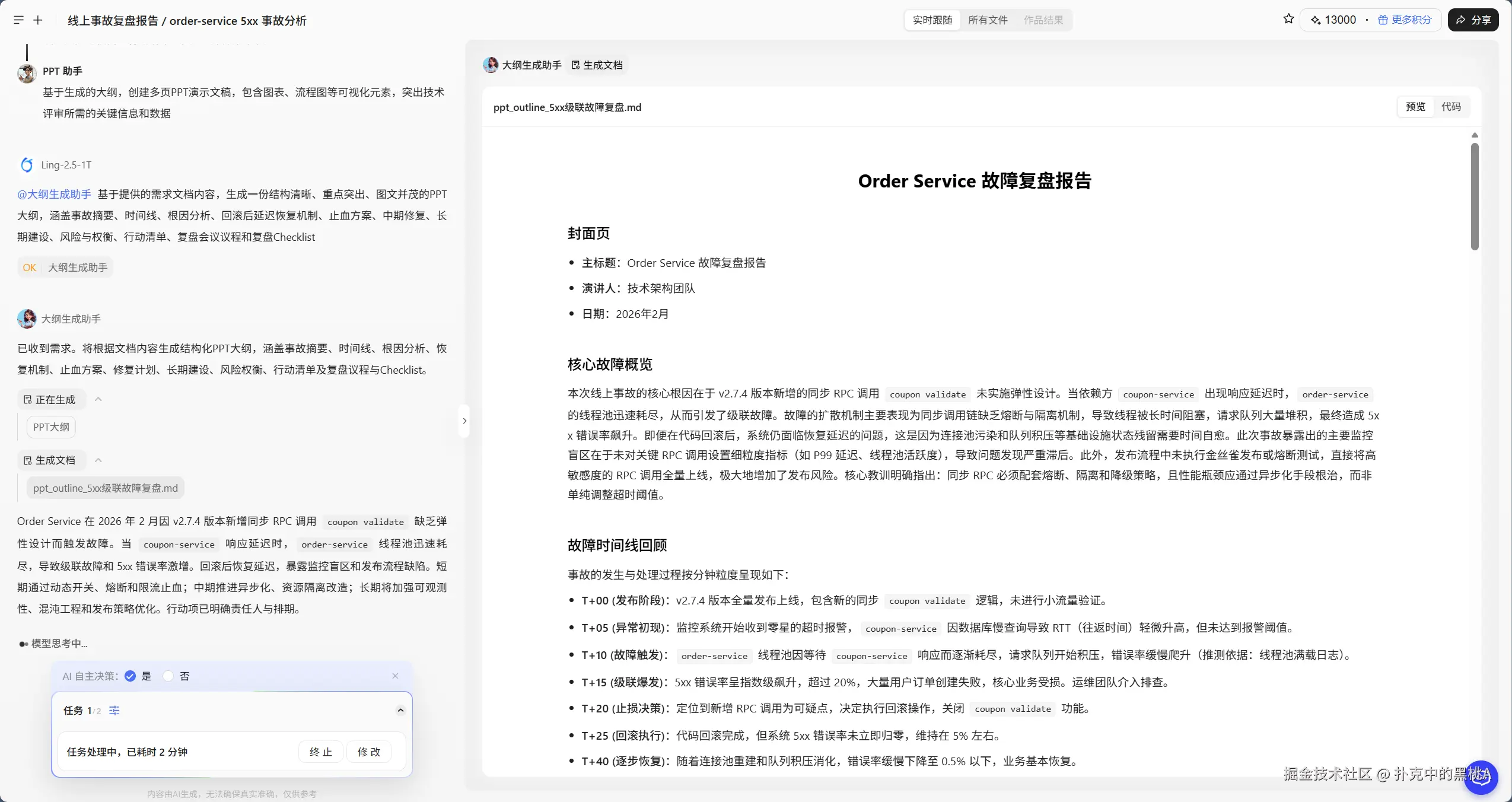Collapse the 任务 1 panel

coord(400,710)
